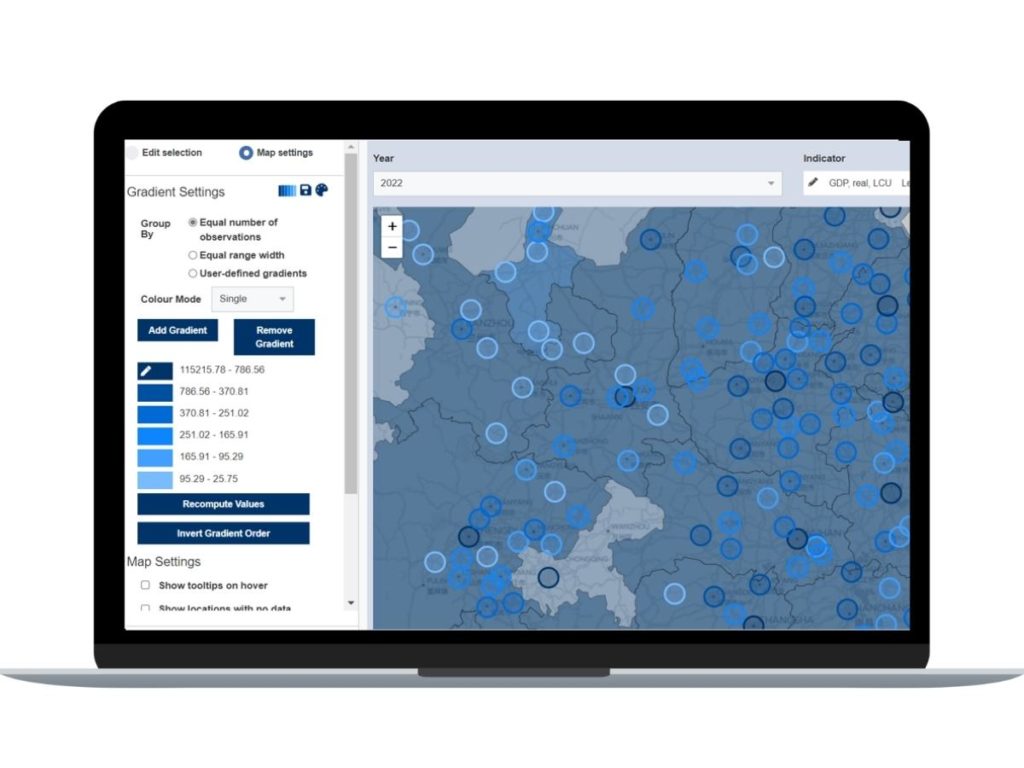Image resolution: width=1024 pixels, height=768 pixels.
Task: Open the Colour Mode dropdown
Action: (x=252, y=298)
